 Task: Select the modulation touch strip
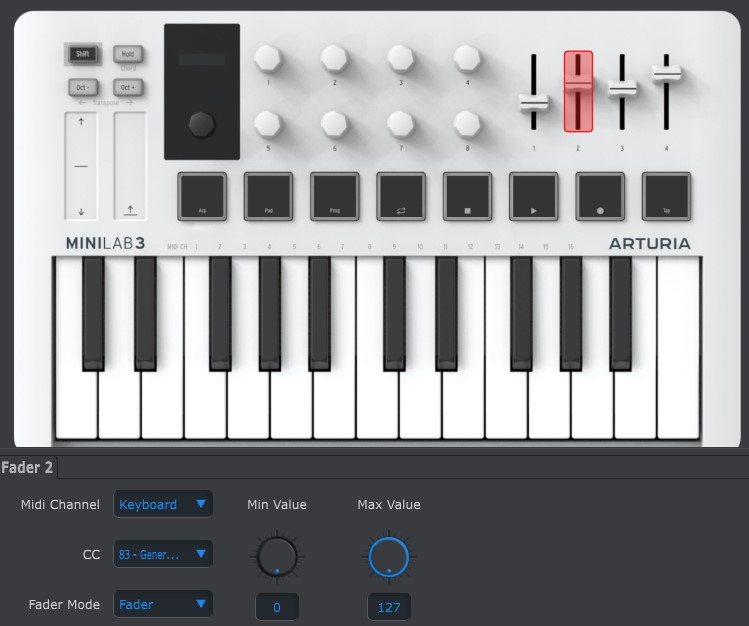pos(130,166)
